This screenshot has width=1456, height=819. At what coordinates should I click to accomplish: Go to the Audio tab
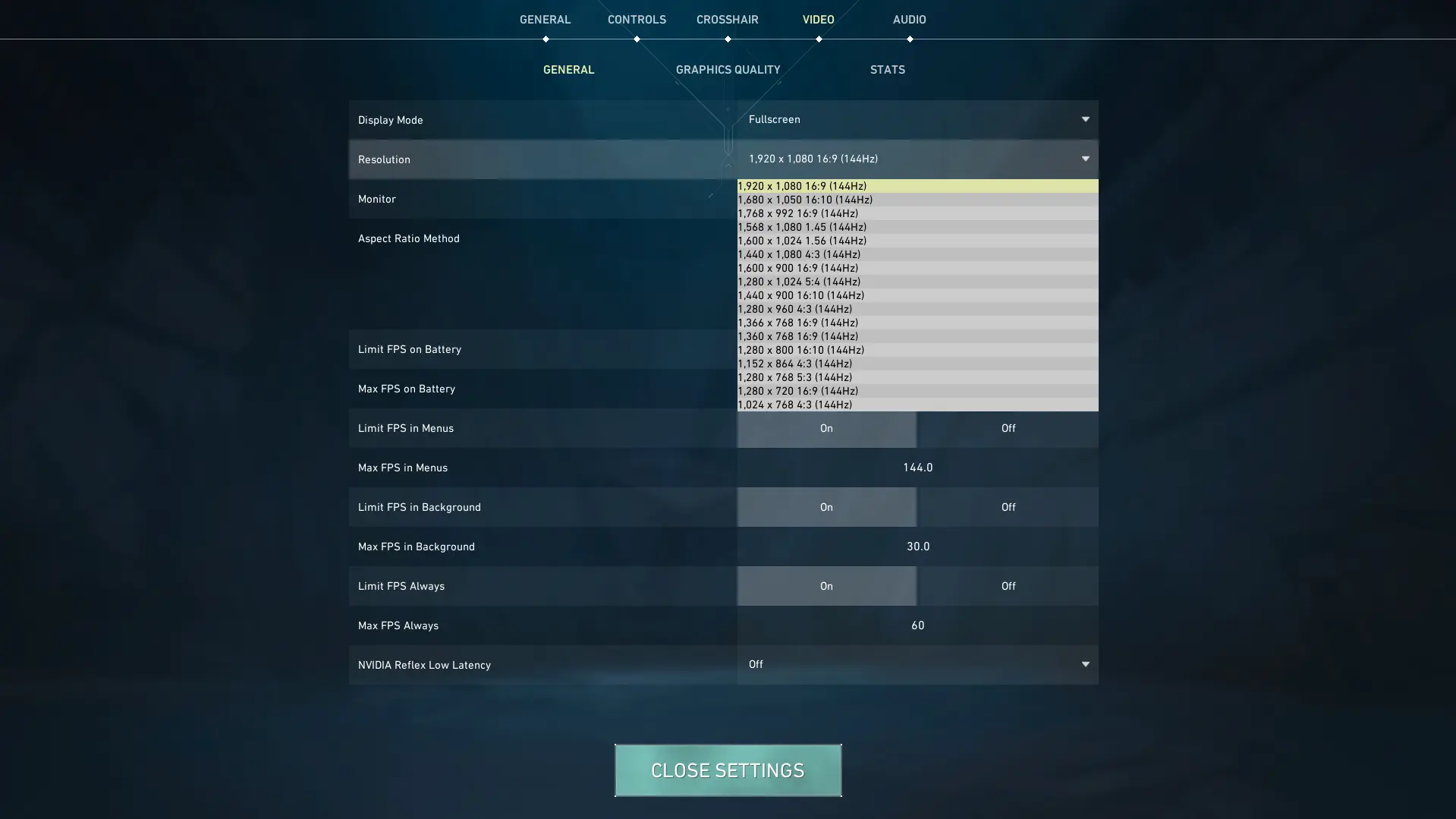(x=909, y=20)
